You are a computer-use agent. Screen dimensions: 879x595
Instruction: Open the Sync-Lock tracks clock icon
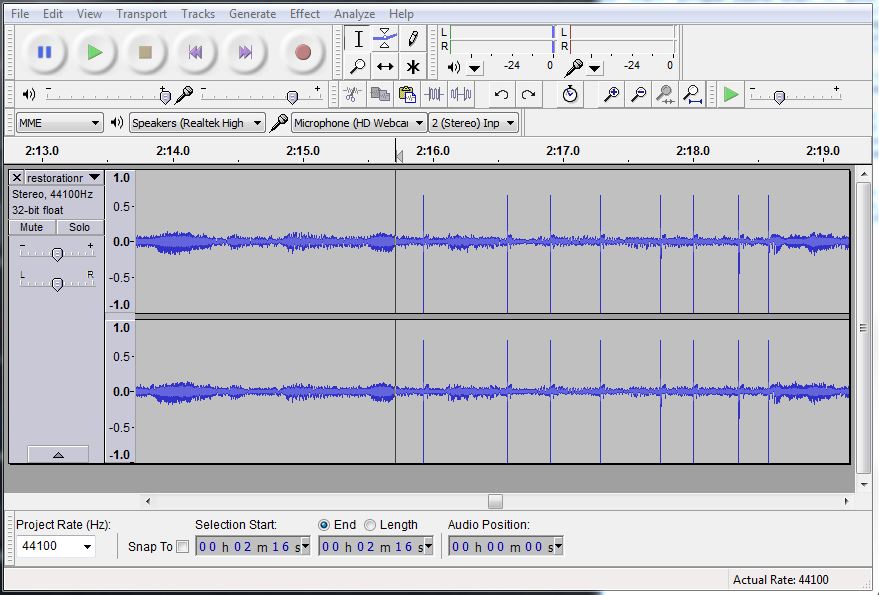tap(570, 94)
